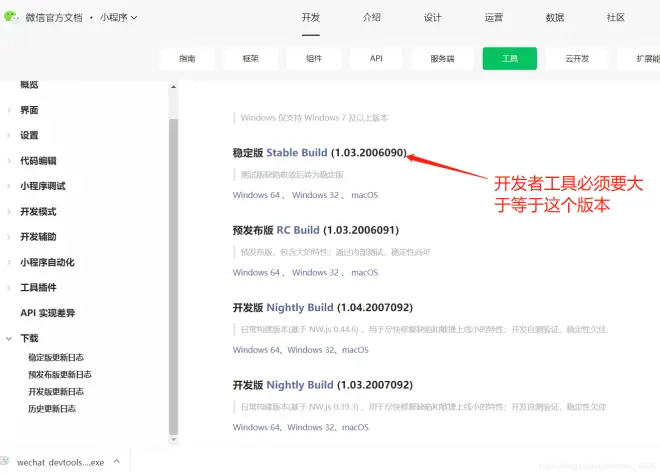
Task: Download Nightly 1.03.2007092 for Windows 32
Action: pyautogui.click(x=311, y=427)
